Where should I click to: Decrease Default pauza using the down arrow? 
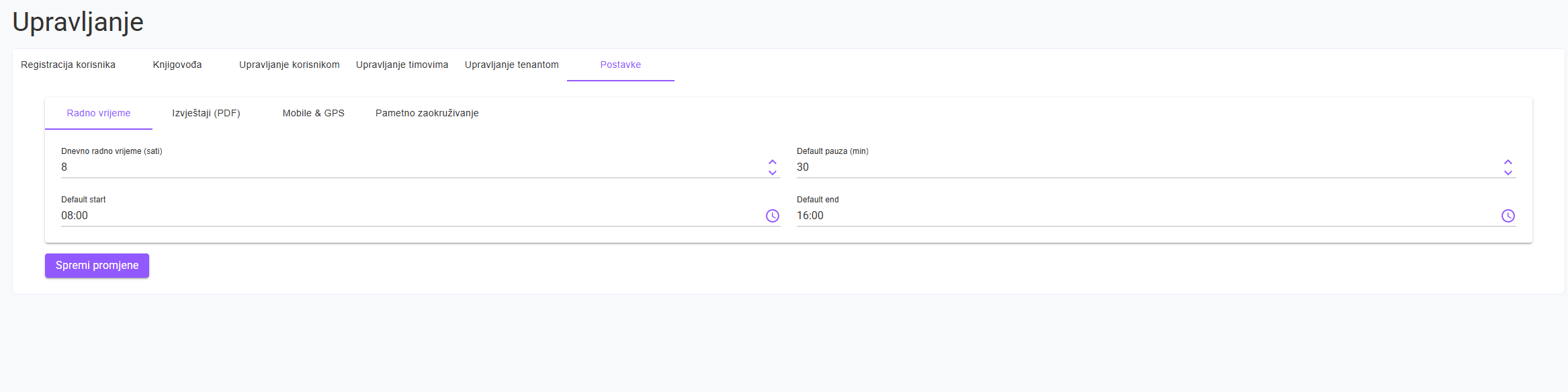[1508, 173]
